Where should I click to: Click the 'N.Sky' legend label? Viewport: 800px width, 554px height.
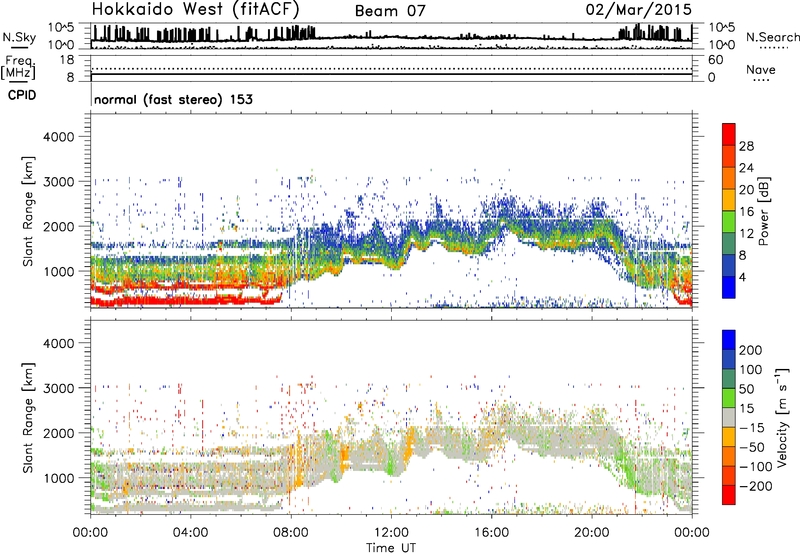coord(19,37)
